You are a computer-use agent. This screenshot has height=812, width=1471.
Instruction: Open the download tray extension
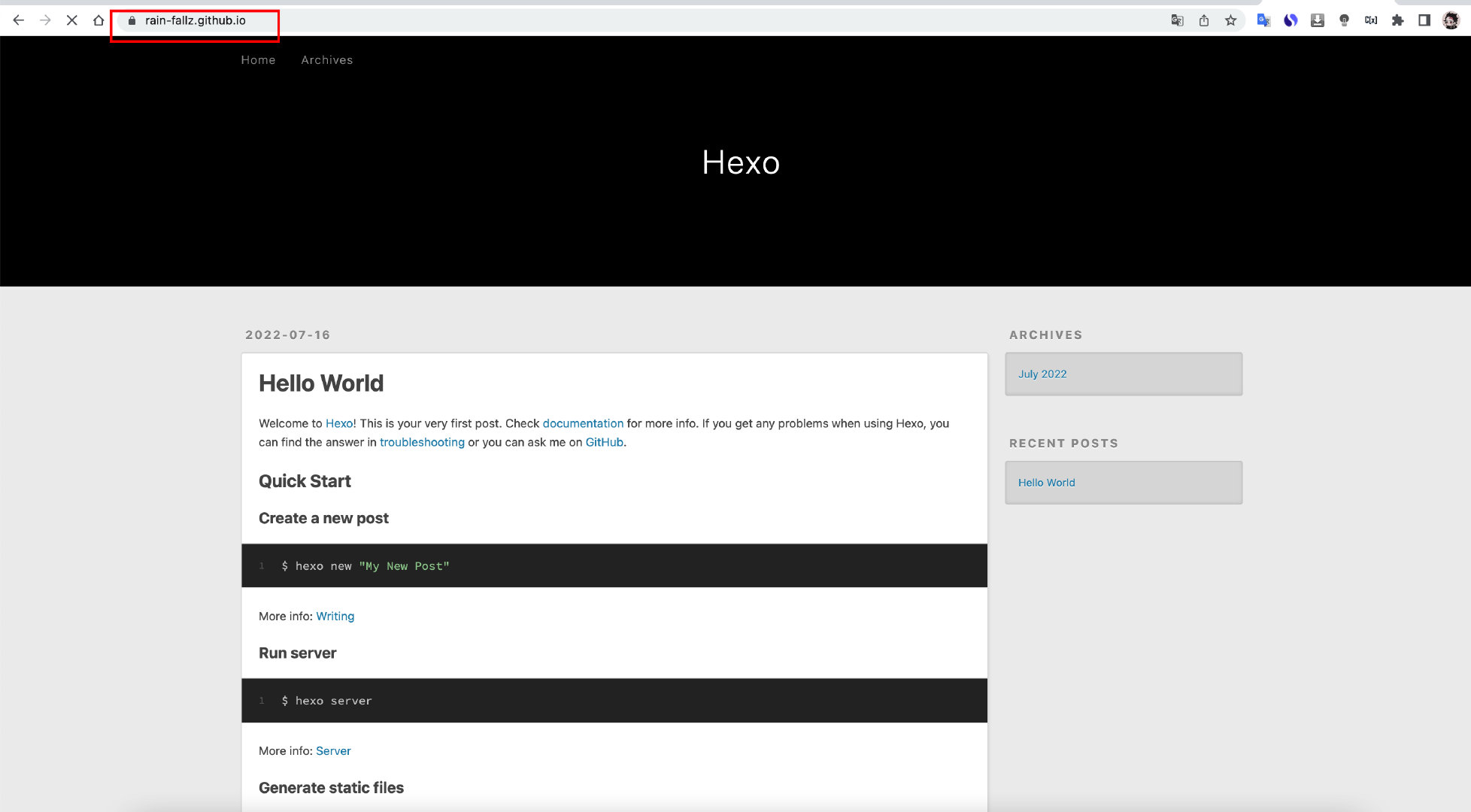tap(1318, 20)
